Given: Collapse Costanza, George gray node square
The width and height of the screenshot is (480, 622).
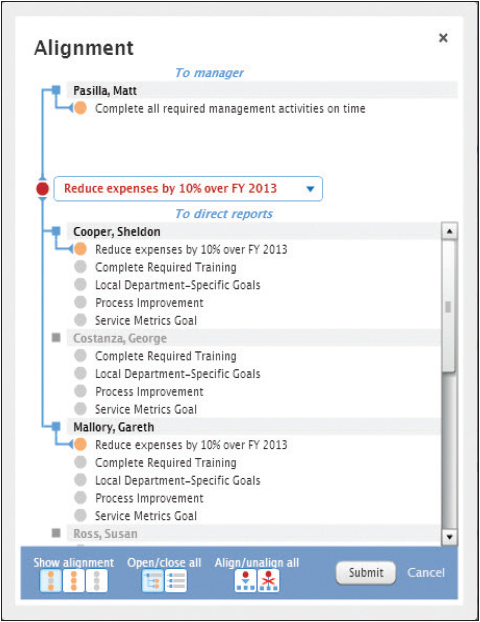Looking at the screenshot, I should pos(56,338).
